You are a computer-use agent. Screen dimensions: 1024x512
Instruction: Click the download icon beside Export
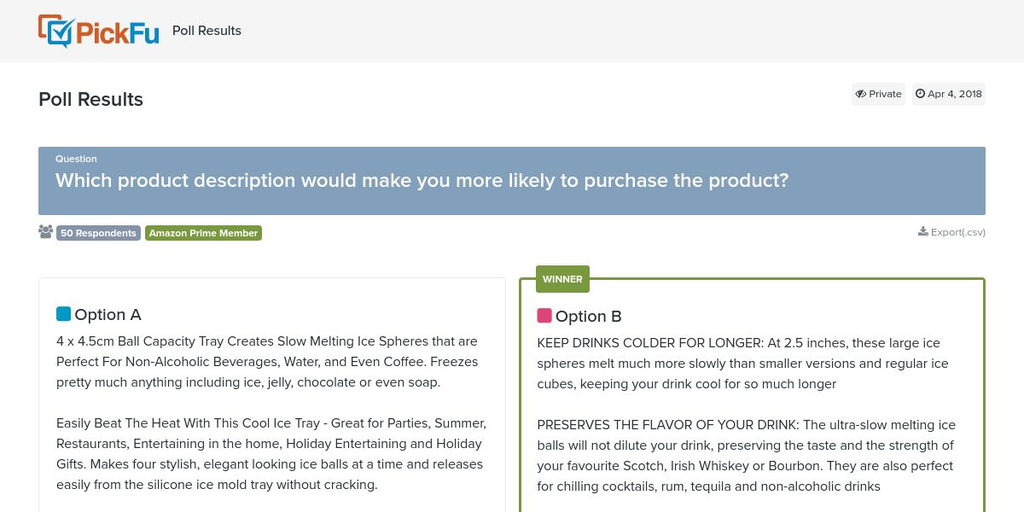[923, 232]
